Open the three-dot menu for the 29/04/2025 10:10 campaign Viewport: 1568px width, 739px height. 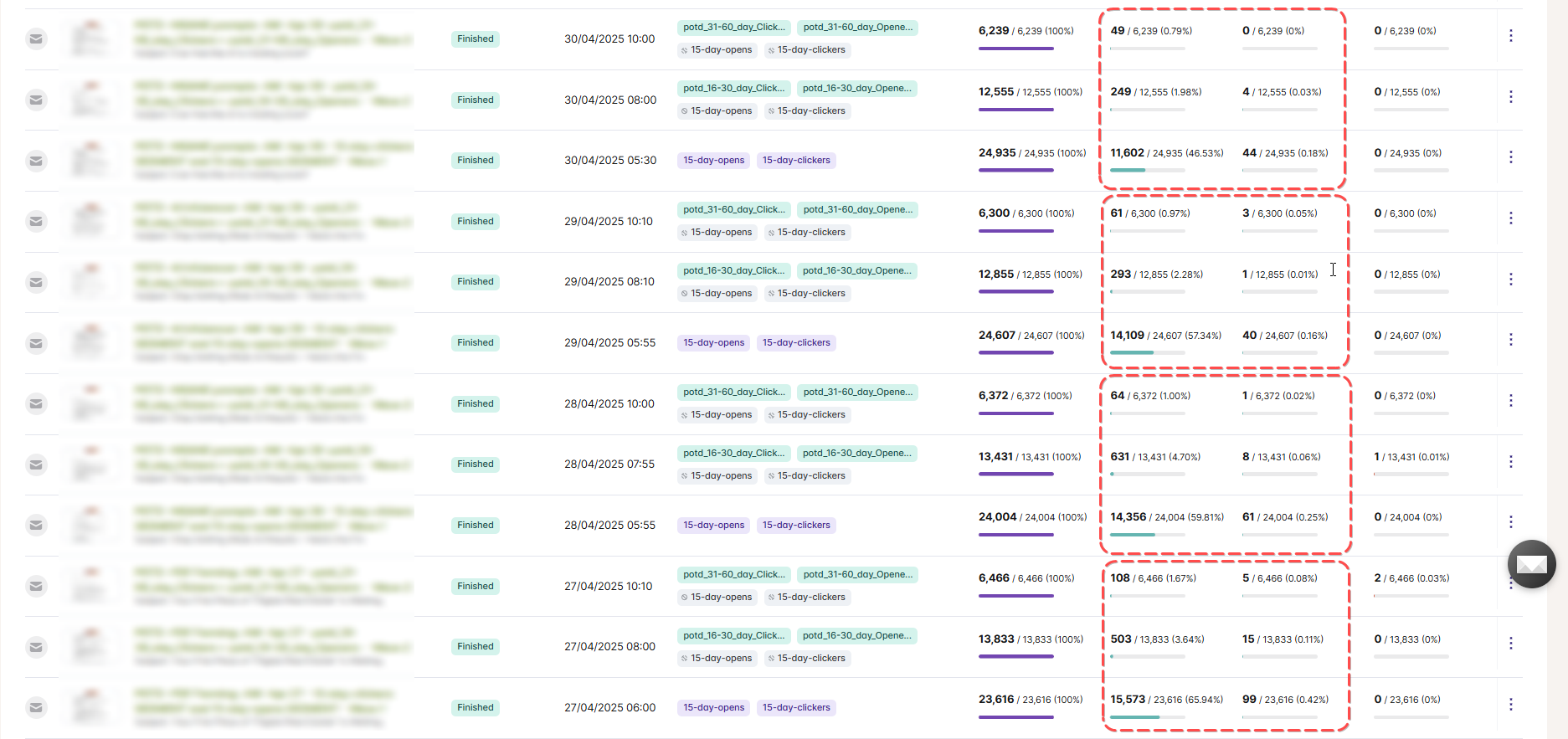click(x=1511, y=218)
